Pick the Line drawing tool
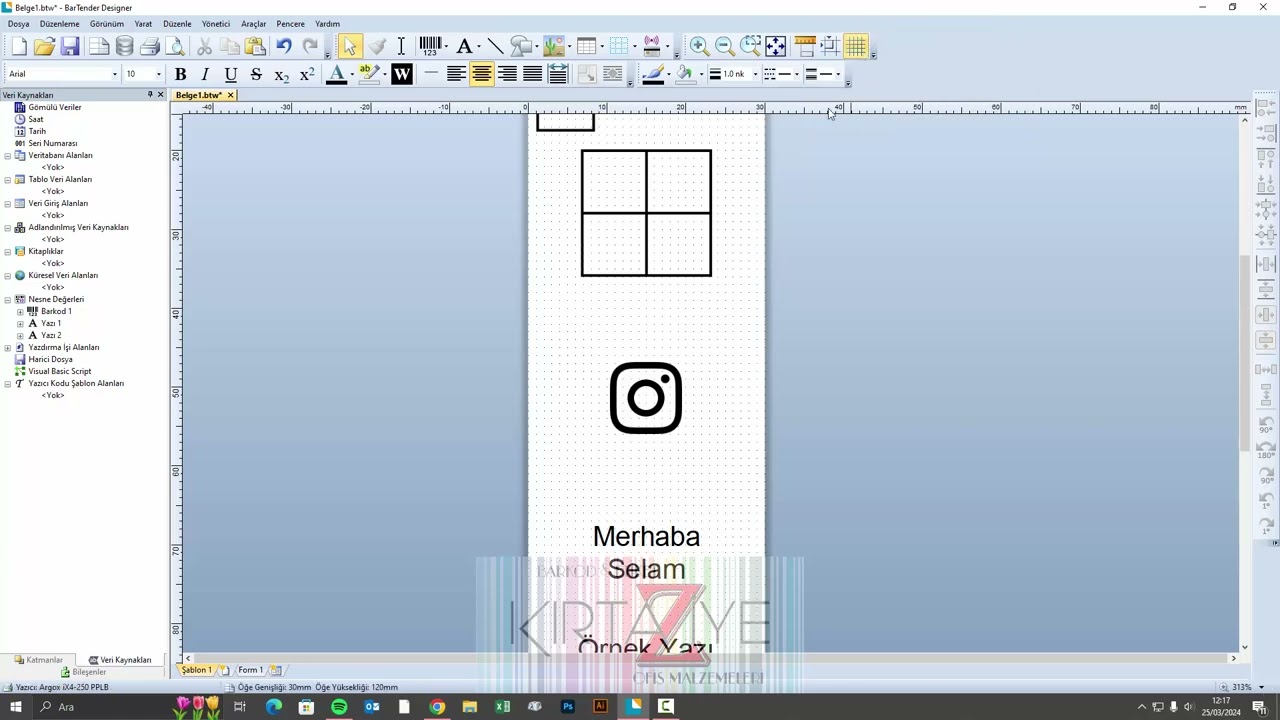 495,46
